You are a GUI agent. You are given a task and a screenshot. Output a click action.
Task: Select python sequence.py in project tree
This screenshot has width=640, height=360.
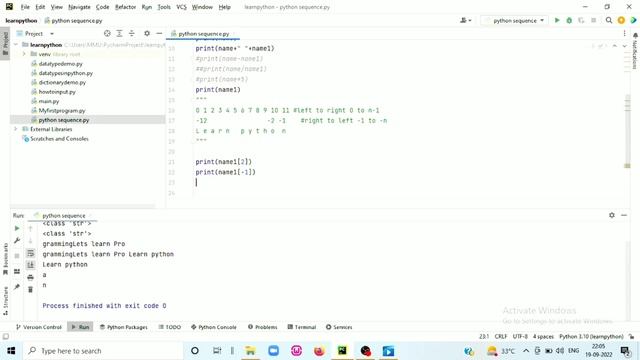click(64, 120)
